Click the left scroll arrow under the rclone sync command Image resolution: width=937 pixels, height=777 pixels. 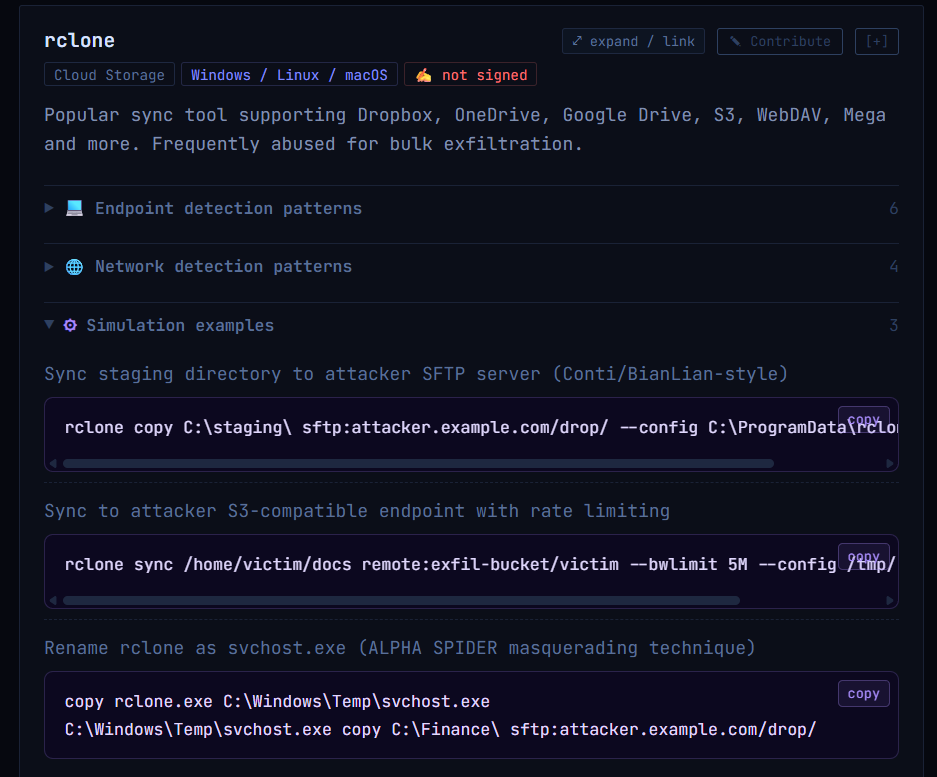pyautogui.click(x=53, y=601)
